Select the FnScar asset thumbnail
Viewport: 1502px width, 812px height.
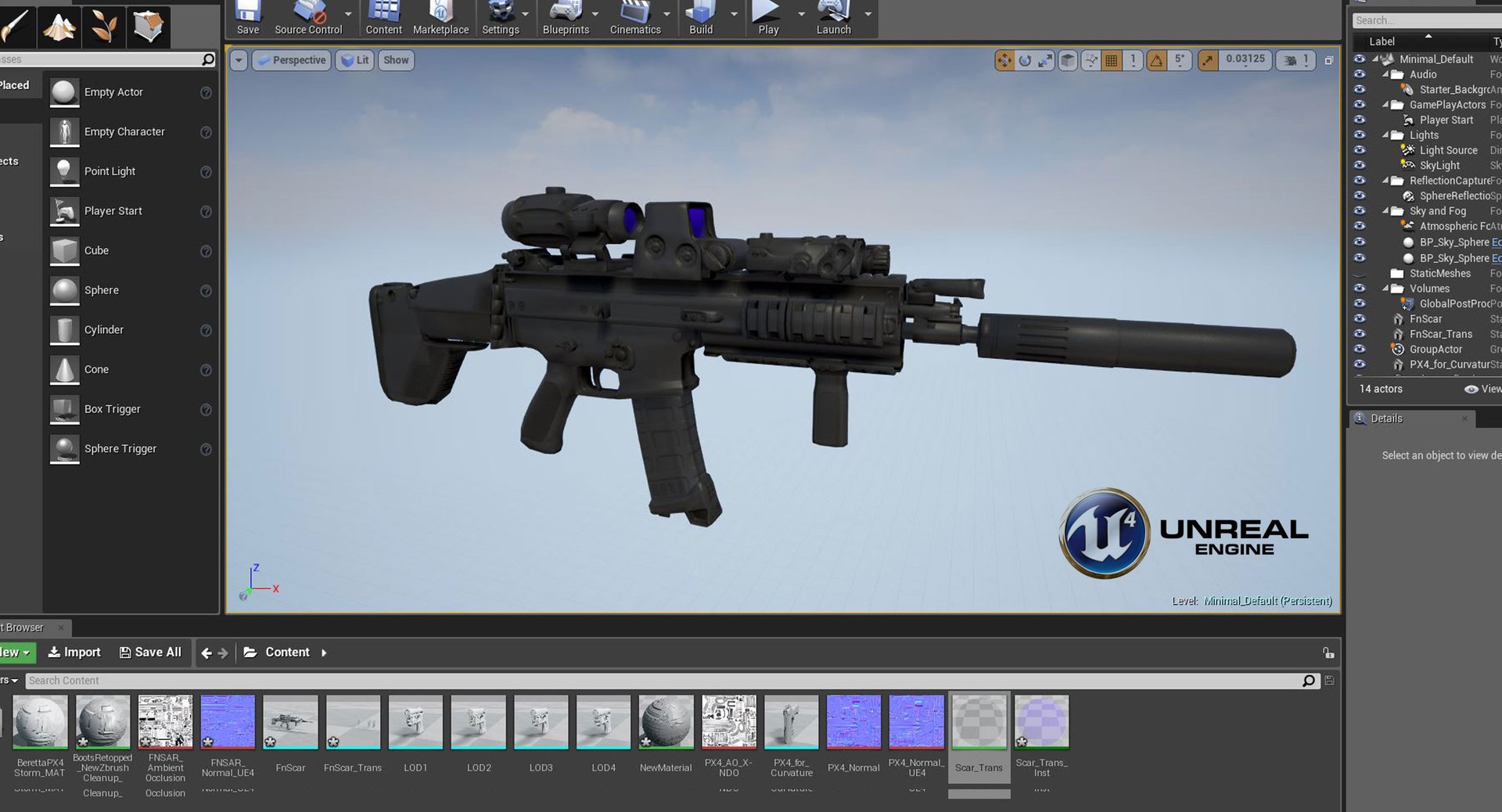pyautogui.click(x=290, y=721)
